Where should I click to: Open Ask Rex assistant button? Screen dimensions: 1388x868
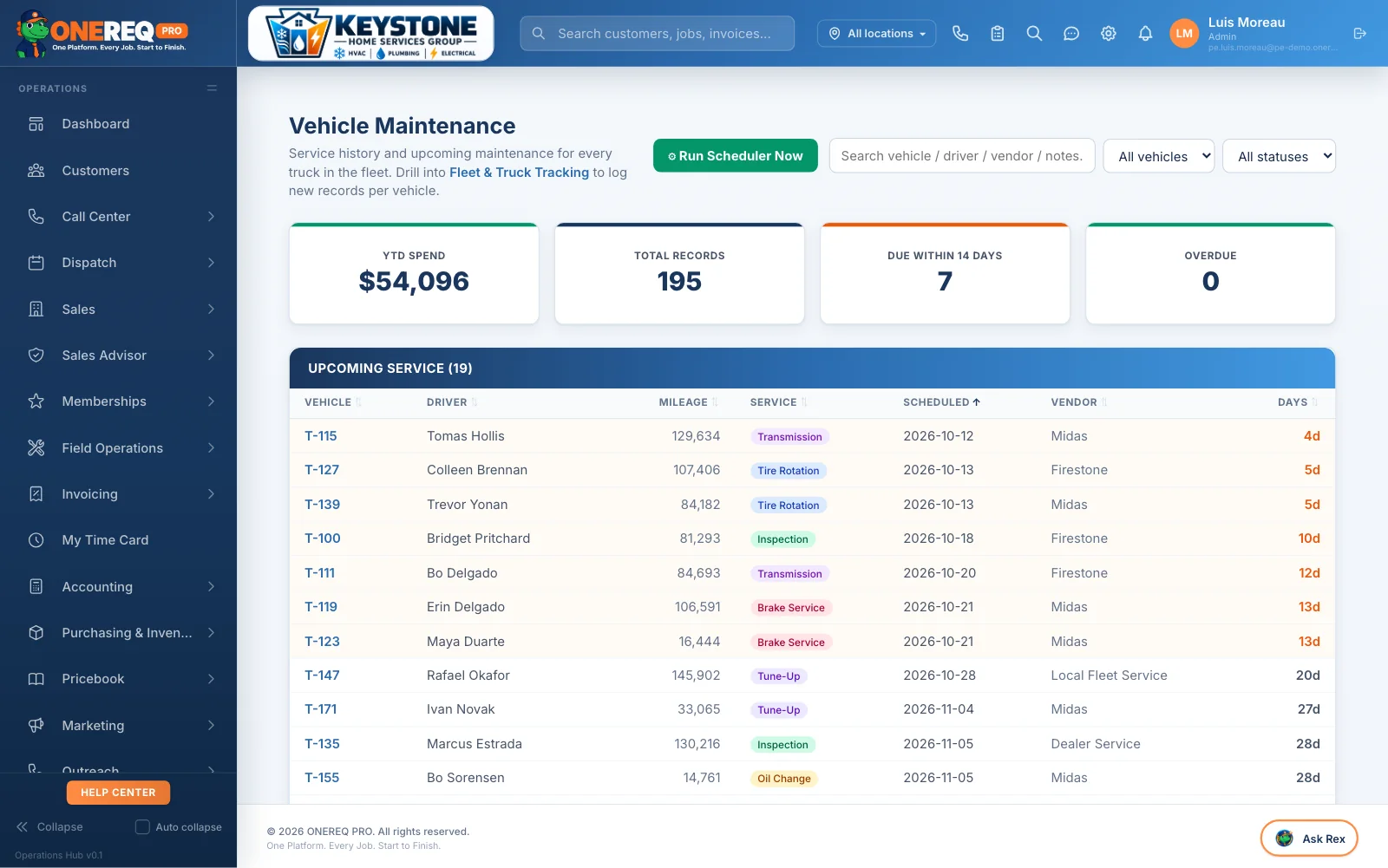pyautogui.click(x=1309, y=839)
